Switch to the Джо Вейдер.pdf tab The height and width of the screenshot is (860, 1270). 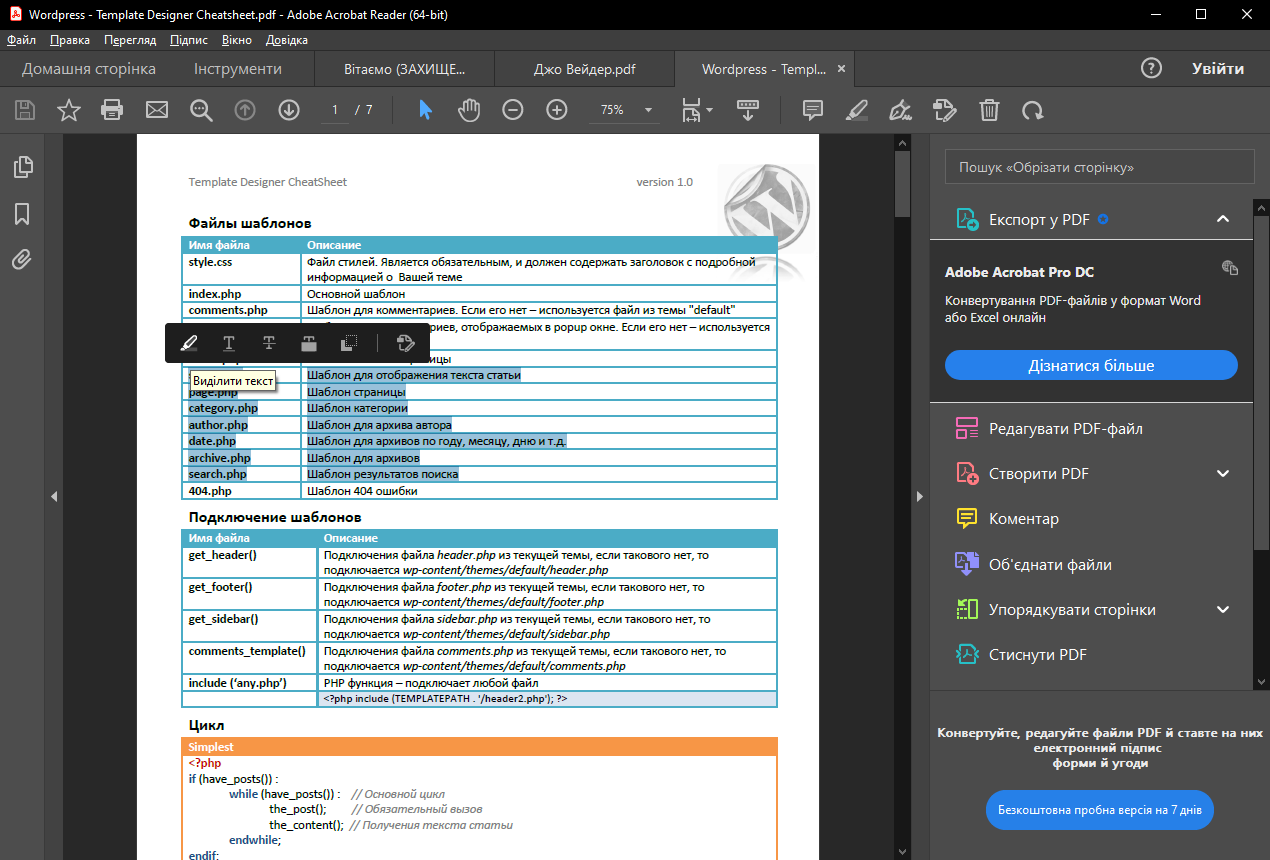[x=584, y=69]
